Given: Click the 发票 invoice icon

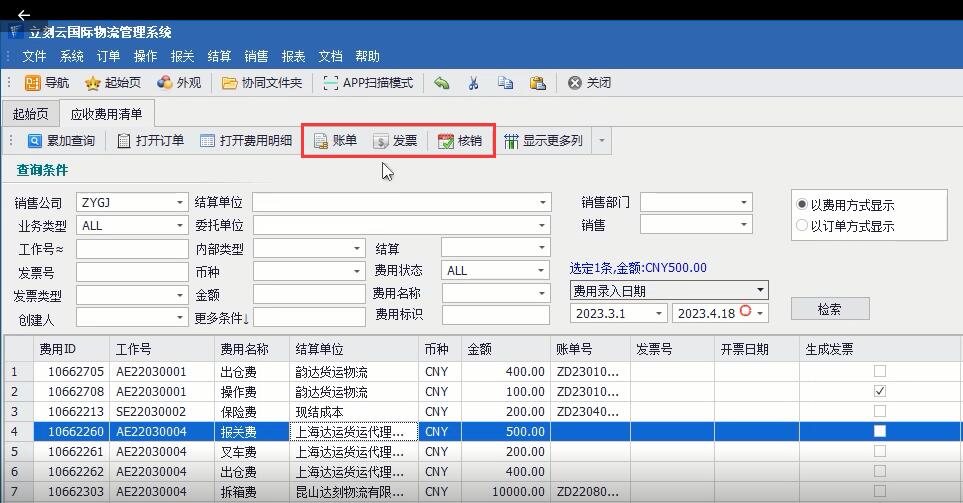Looking at the screenshot, I should click(381, 141).
